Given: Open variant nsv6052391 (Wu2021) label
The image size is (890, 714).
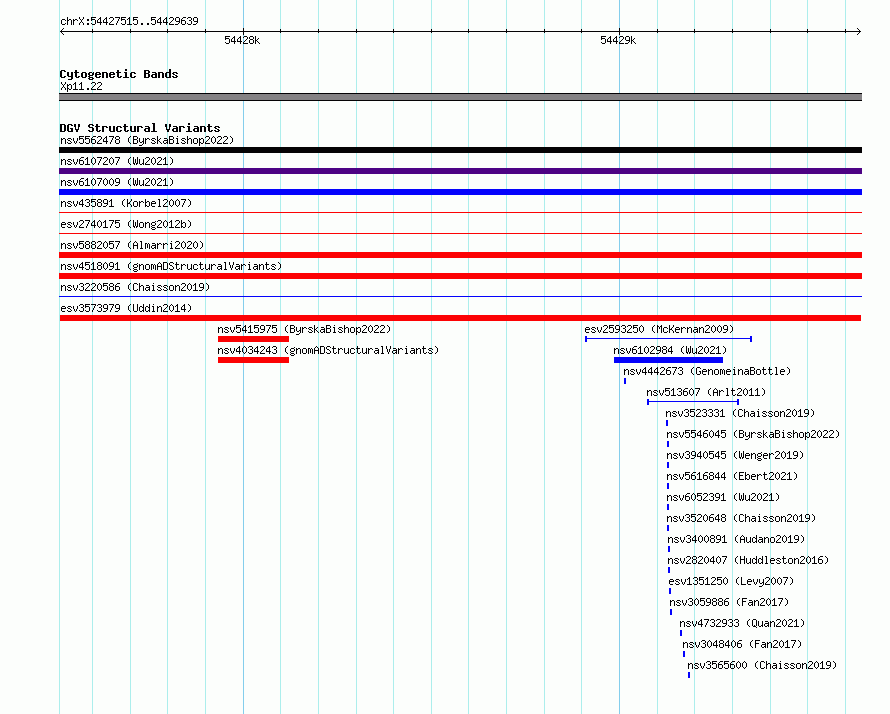Looking at the screenshot, I should click(x=723, y=497).
